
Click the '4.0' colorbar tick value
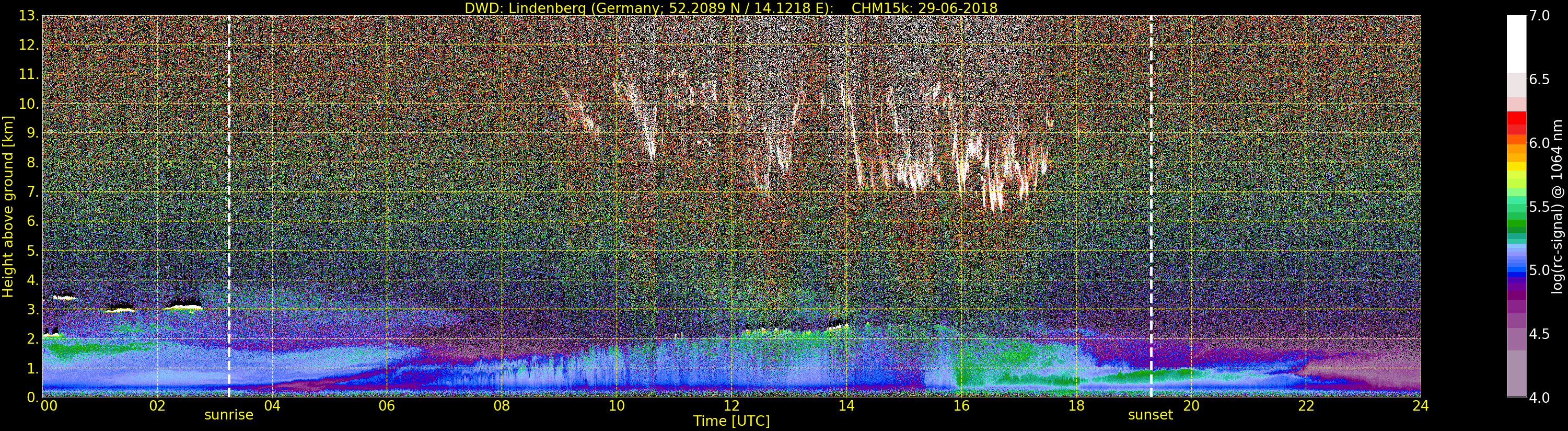tap(1540, 398)
